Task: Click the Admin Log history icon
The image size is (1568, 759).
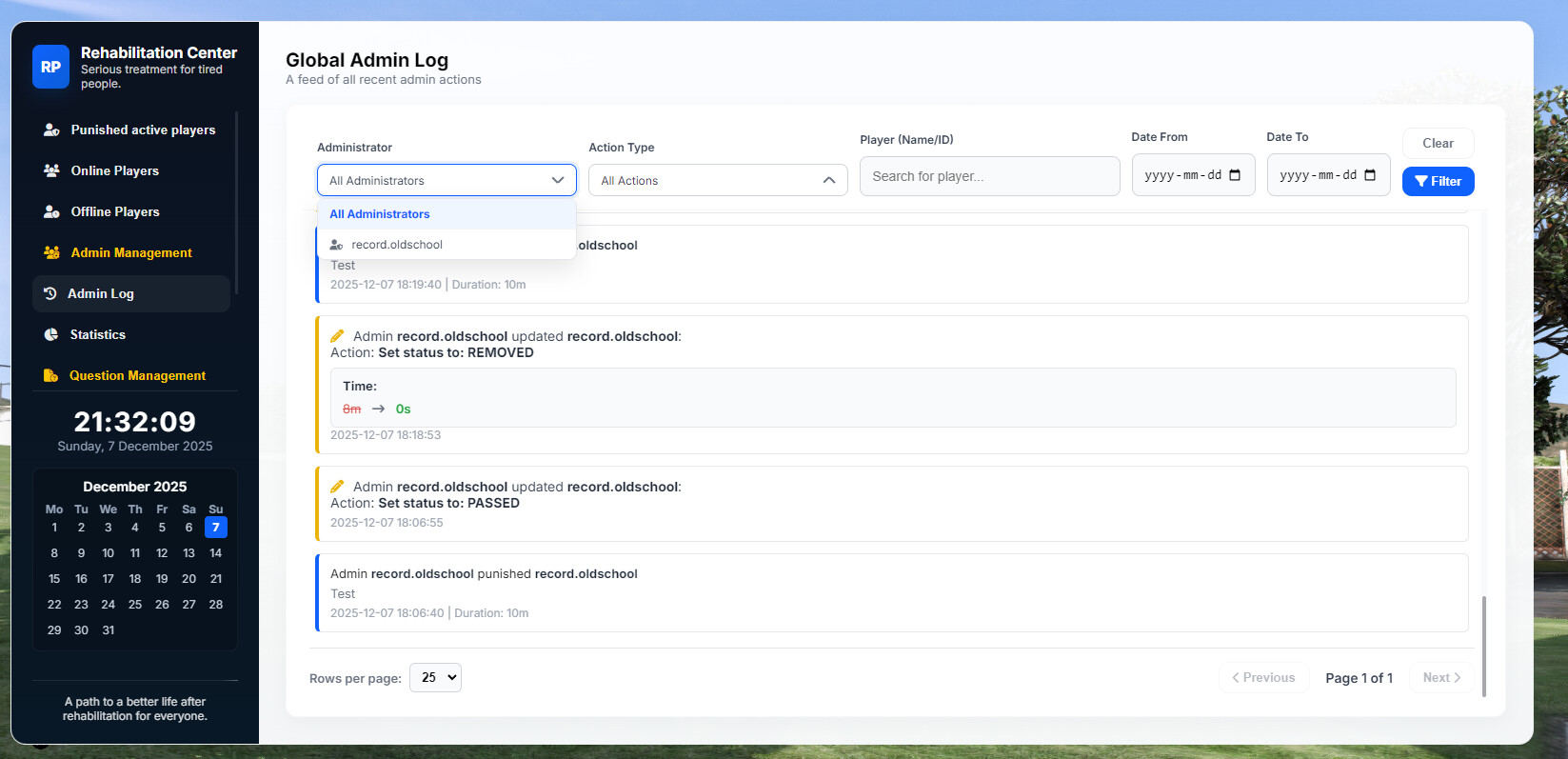Action: click(50, 293)
